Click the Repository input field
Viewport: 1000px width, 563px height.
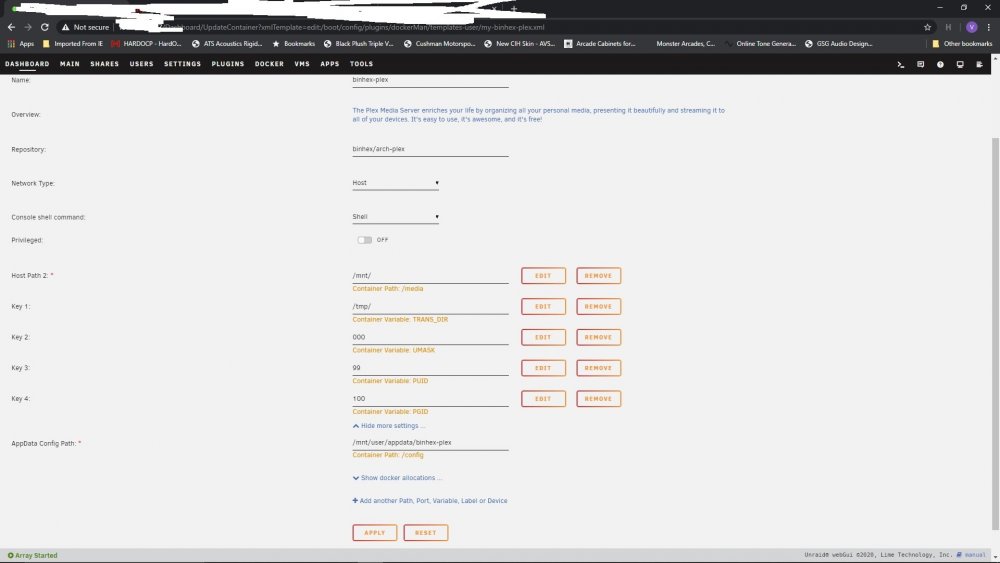click(430, 149)
